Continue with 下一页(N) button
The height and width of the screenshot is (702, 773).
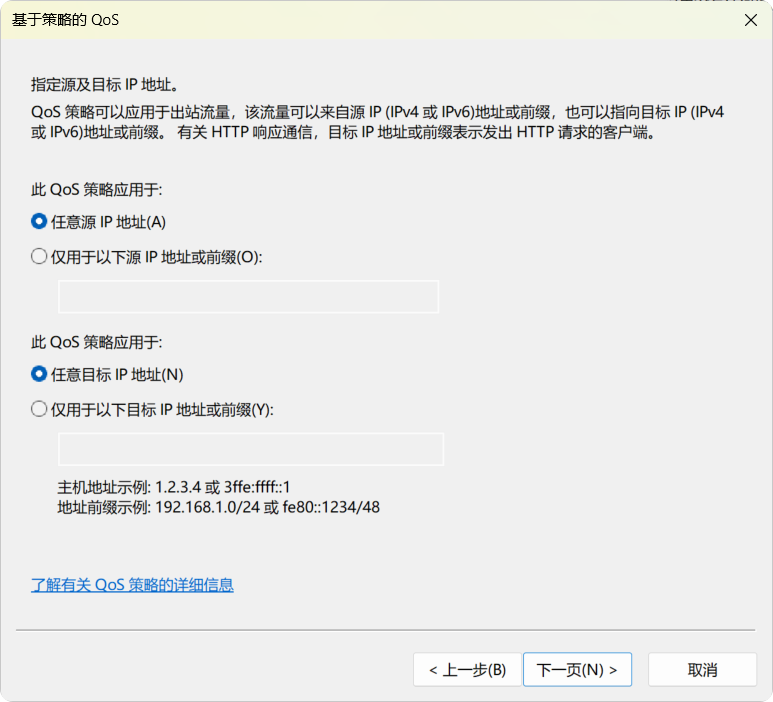pyautogui.click(x=577, y=669)
